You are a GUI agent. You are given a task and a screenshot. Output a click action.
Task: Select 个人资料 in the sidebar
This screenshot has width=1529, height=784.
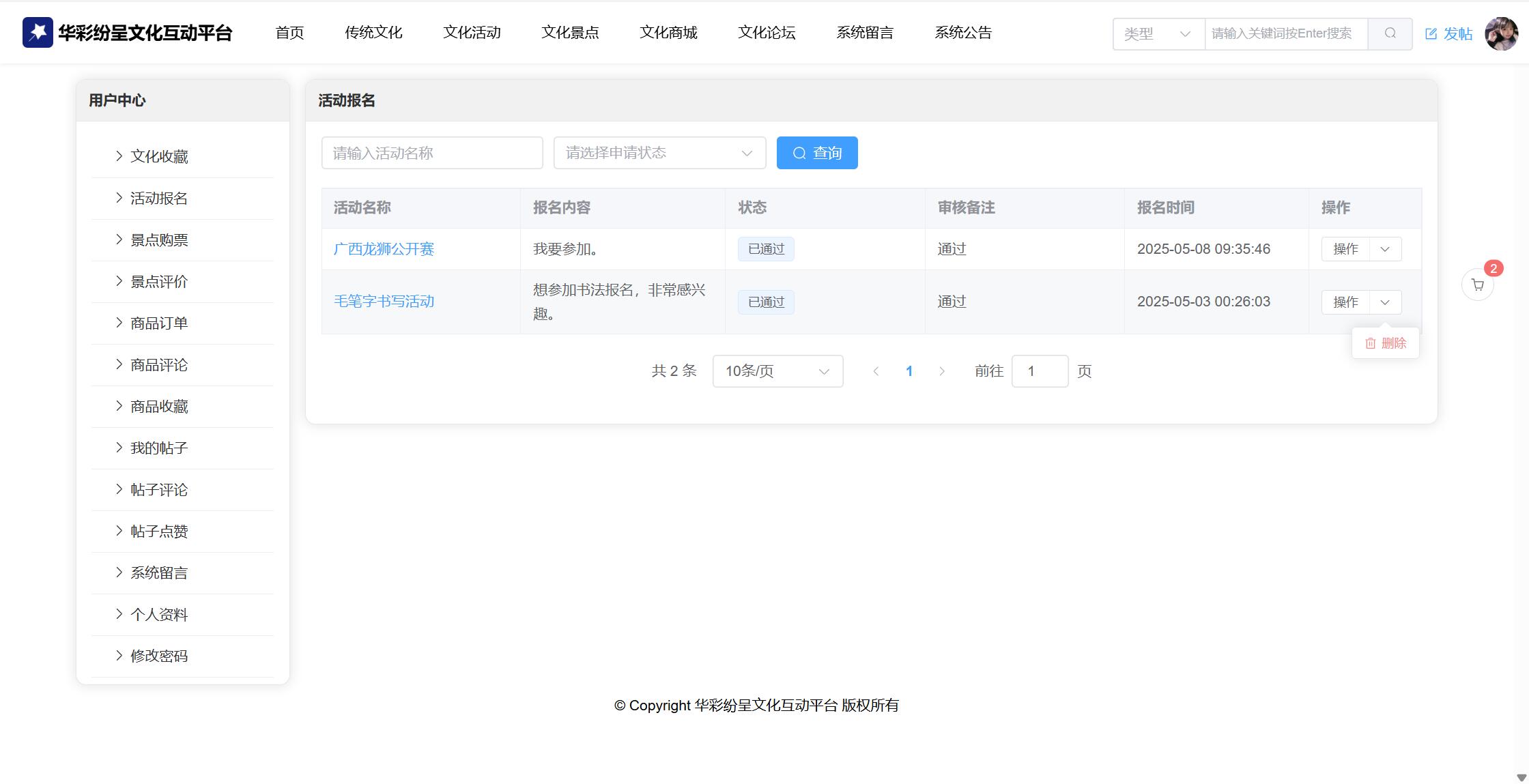coord(159,615)
